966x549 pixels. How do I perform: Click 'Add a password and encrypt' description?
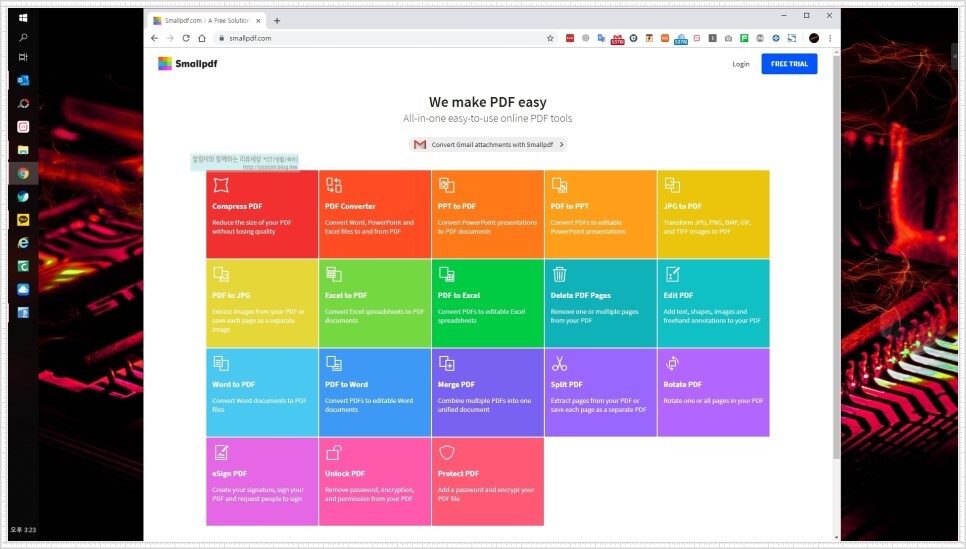485,494
